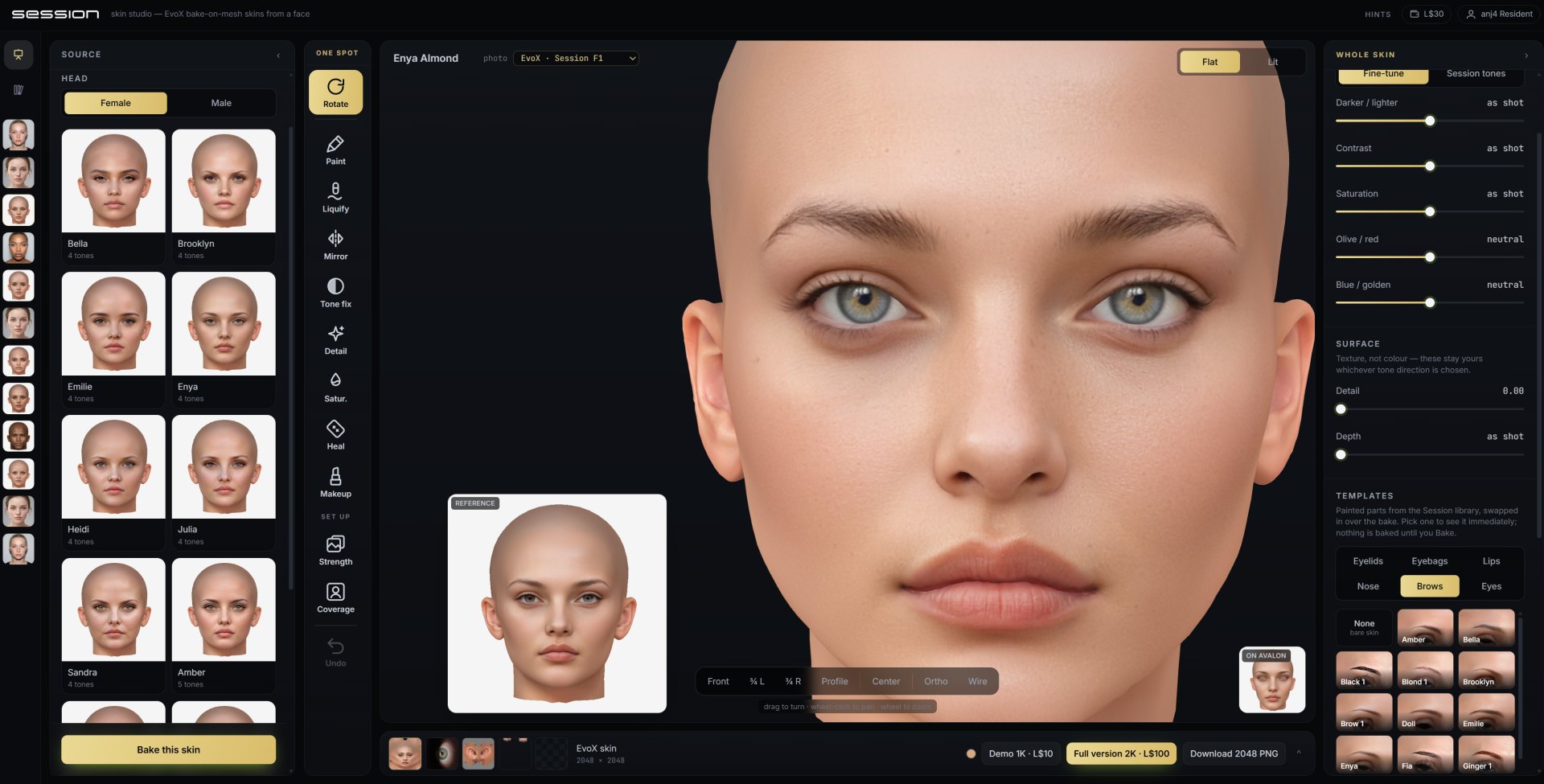Pick the Bella head thumbnail
This screenshot has width=1544, height=784.
[113, 181]
